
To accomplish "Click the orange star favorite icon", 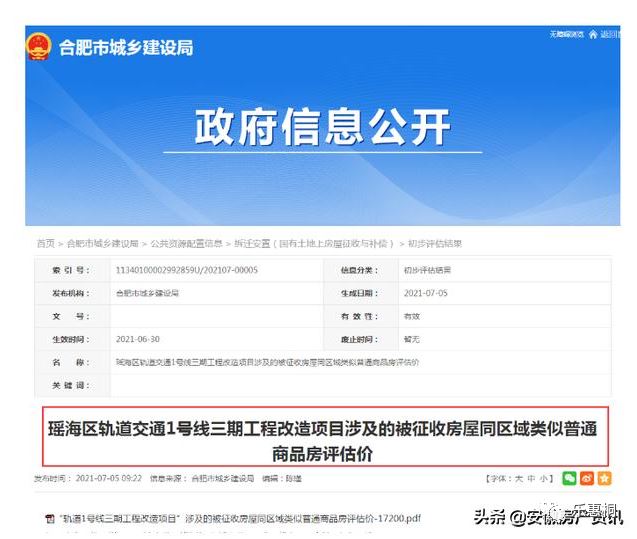I will [604, 478].
